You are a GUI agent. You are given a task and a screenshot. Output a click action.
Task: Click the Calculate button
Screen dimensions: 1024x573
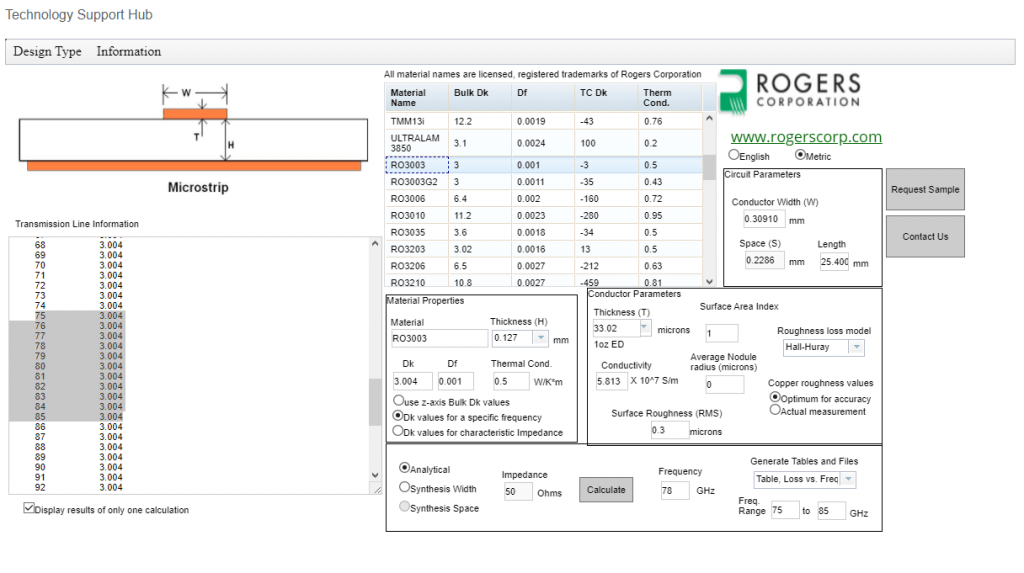(x=605, y=489)
